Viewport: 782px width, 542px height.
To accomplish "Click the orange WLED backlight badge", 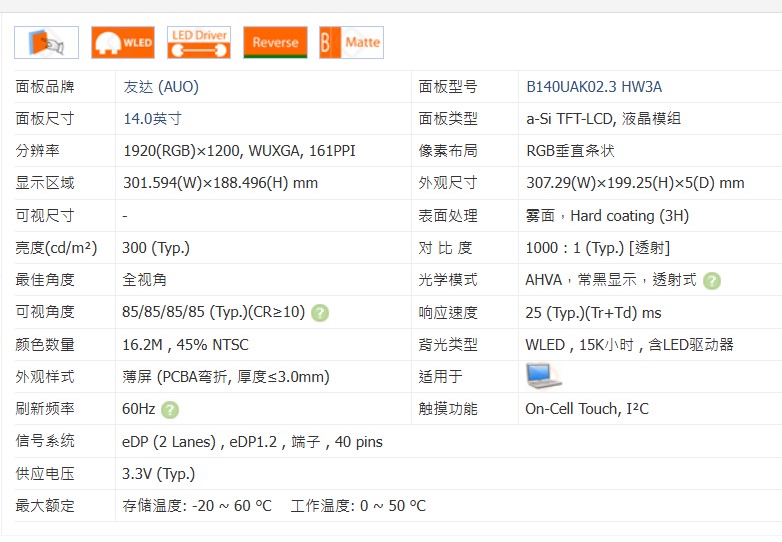I will coord(122,42).
